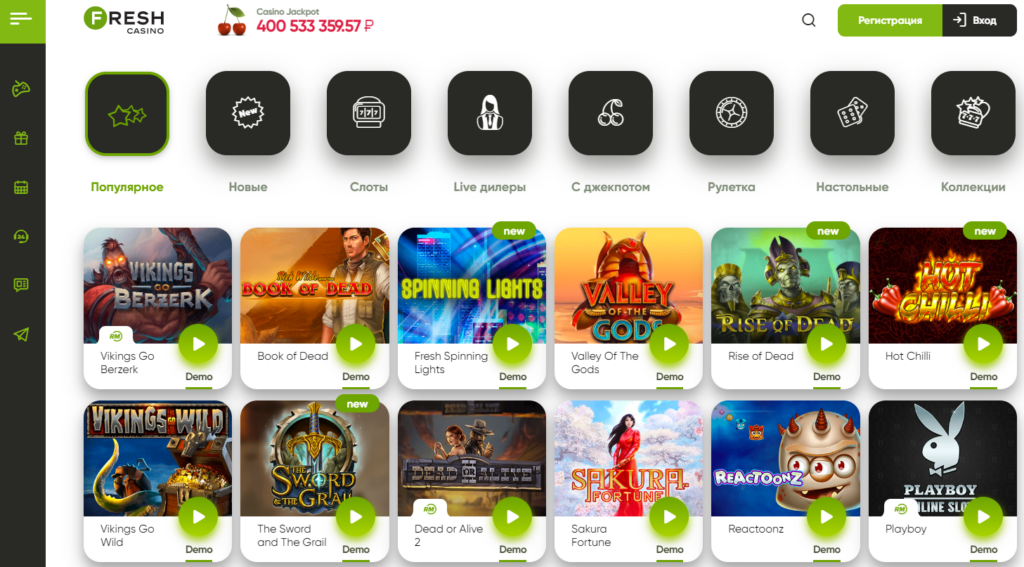Open the gift box bonuses icon
The image size is (1024, 567).
pos(21,138)
